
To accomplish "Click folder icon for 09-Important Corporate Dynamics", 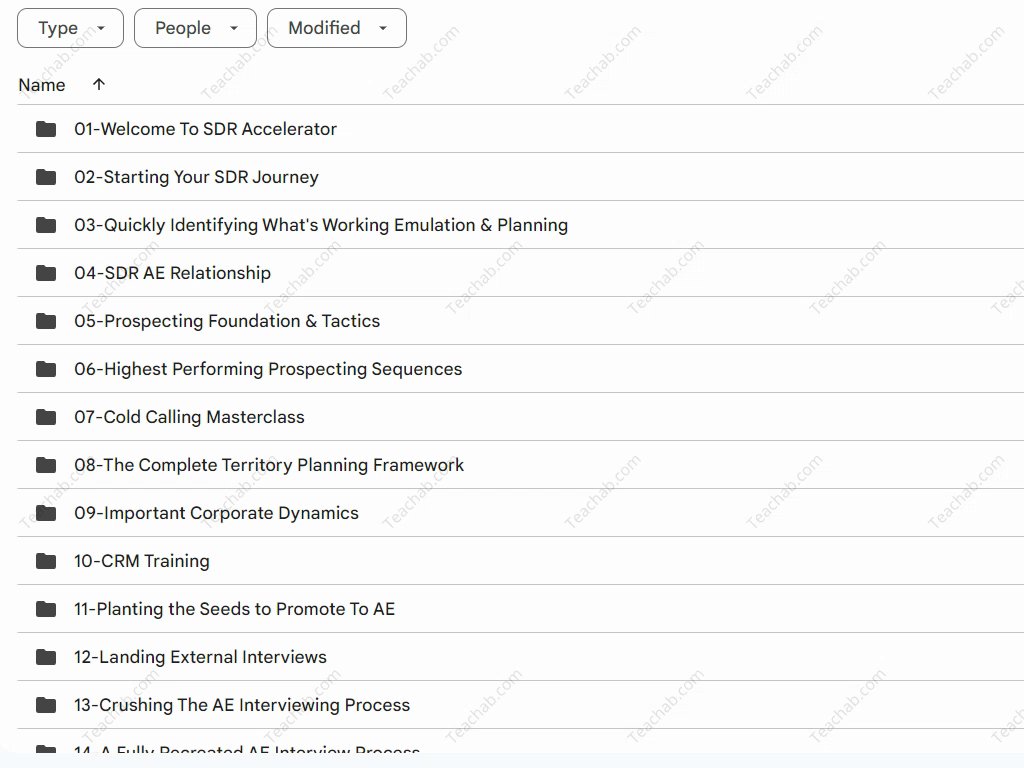I will point(46,513).
